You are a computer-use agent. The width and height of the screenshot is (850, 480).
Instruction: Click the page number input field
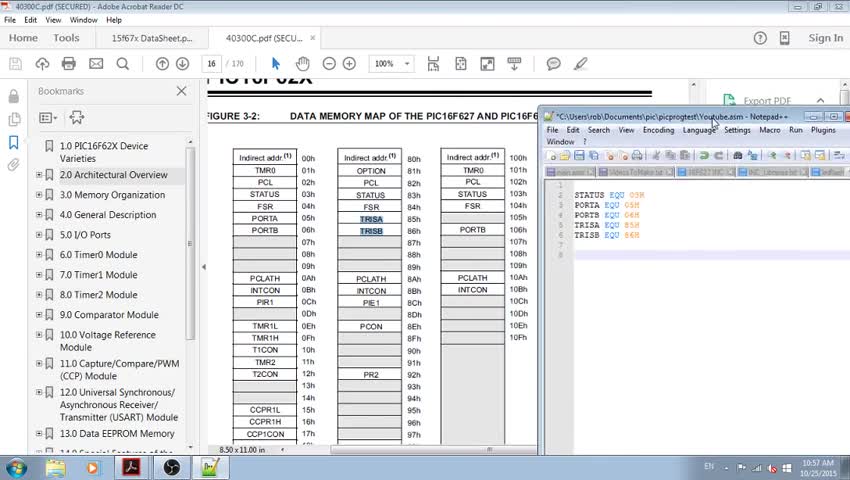[211, 64]
